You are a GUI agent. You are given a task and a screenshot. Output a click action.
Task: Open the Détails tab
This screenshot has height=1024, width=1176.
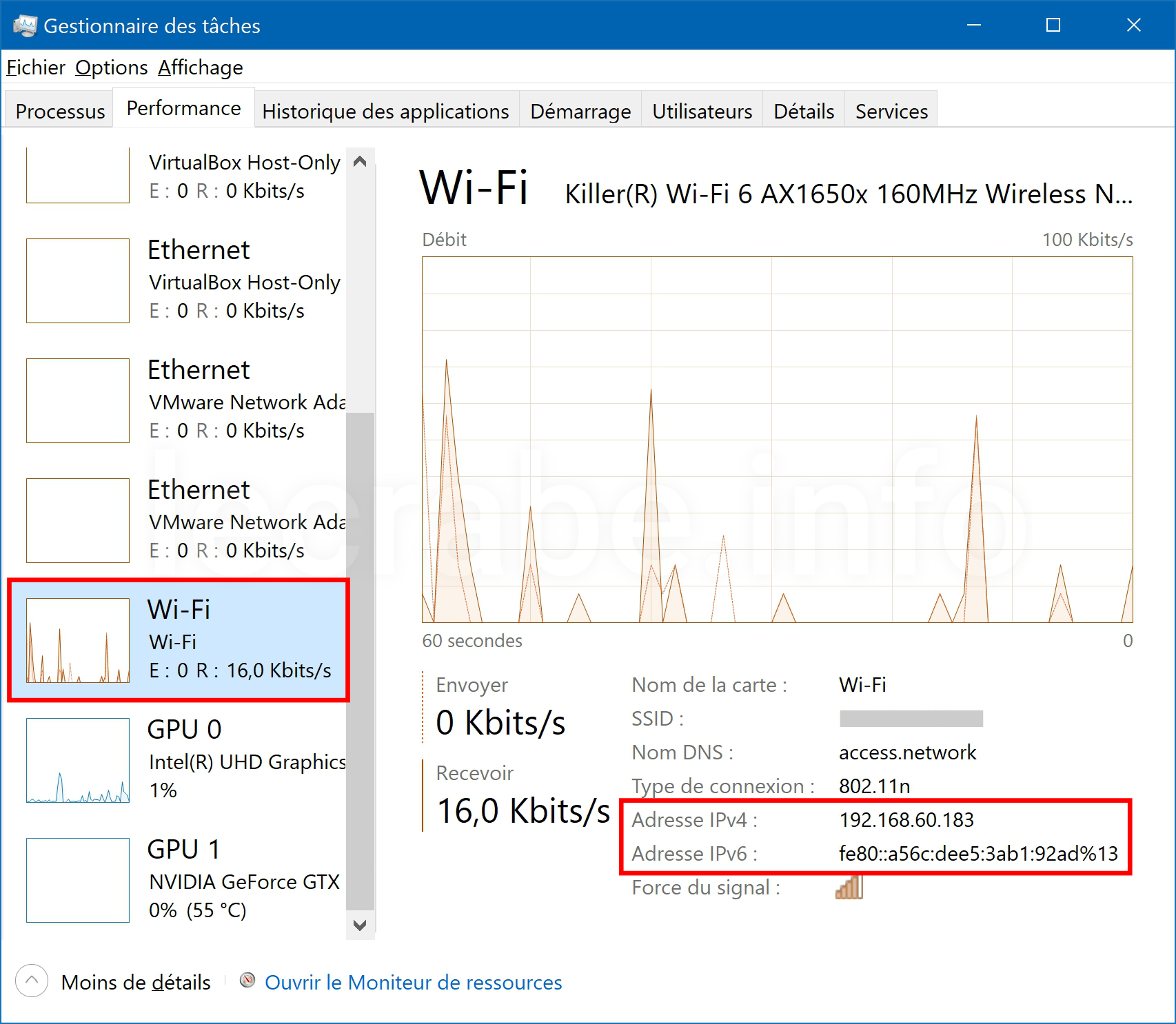[x=804, y=111]
